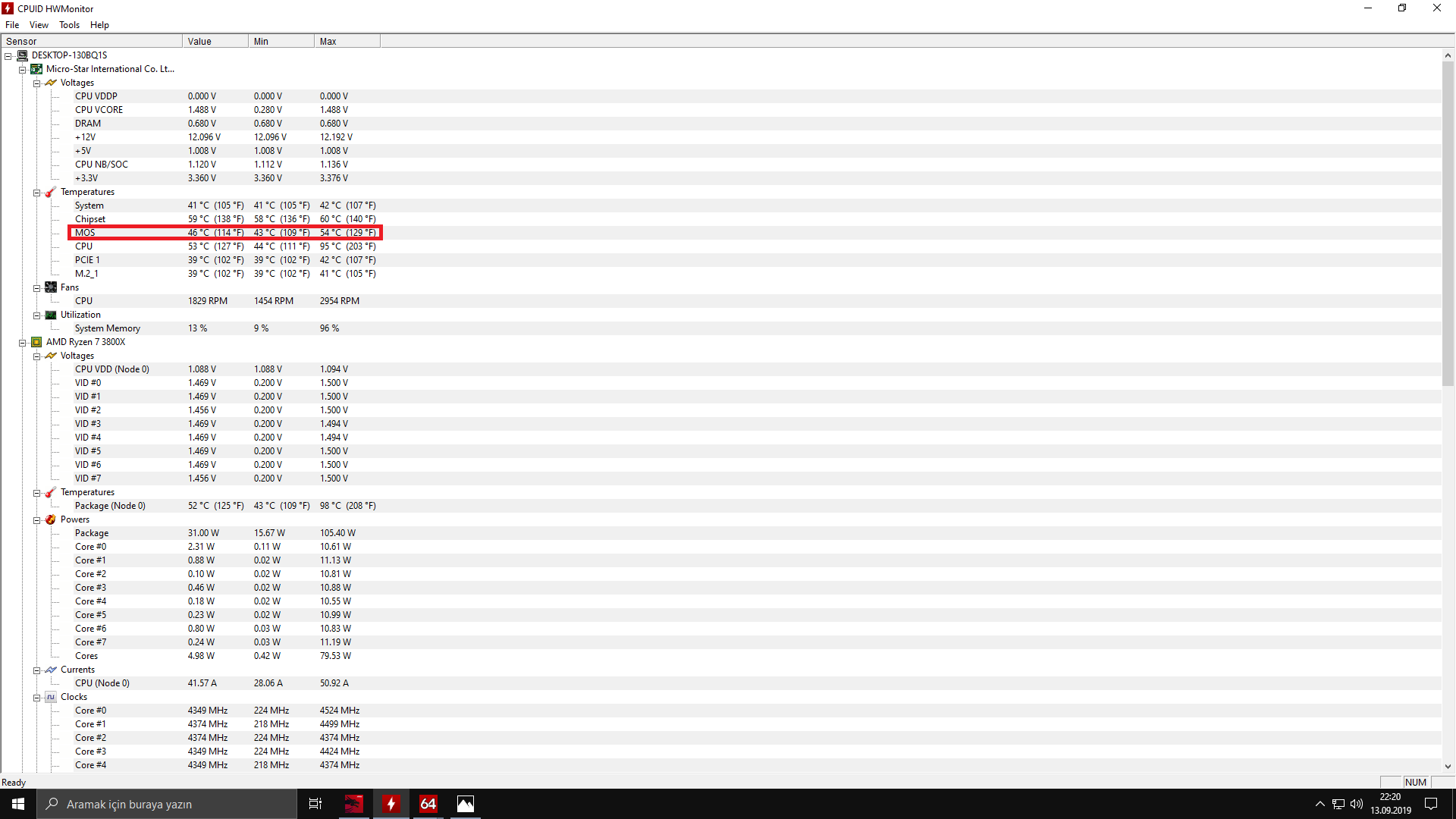This screenshot has width=1456, height=819.
Task: Select the AMD Ryzen processor icon
Action: tap(36, 341)
